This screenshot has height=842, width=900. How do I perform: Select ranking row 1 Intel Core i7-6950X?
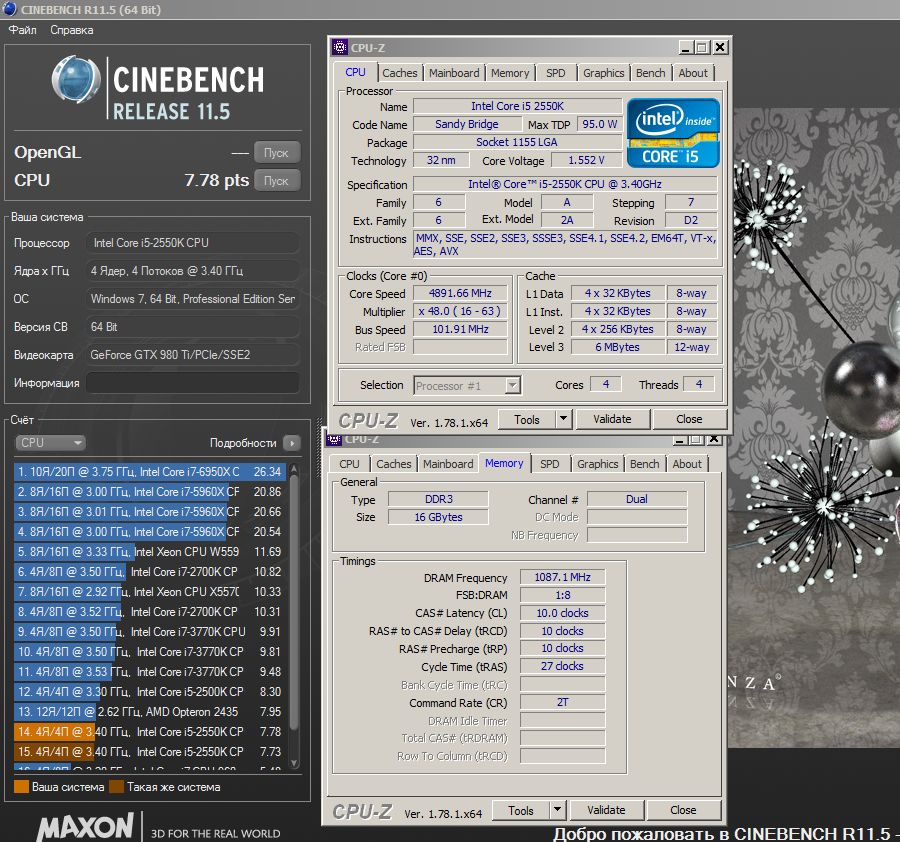pyautogui.click(x=149, y=472)
